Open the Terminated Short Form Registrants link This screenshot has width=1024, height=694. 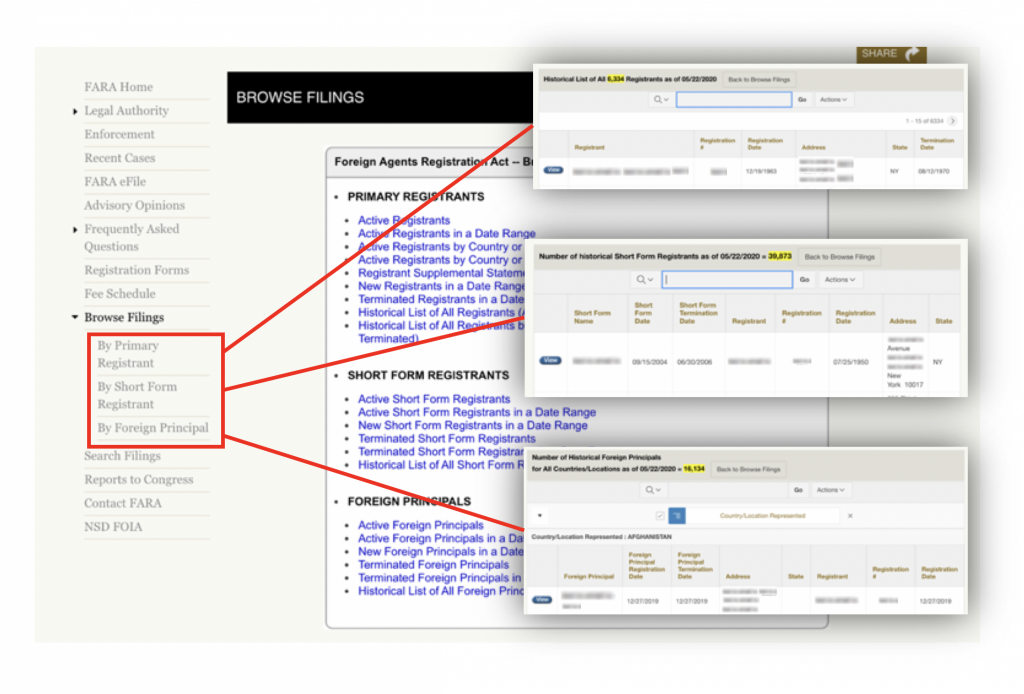click(447, 438)
